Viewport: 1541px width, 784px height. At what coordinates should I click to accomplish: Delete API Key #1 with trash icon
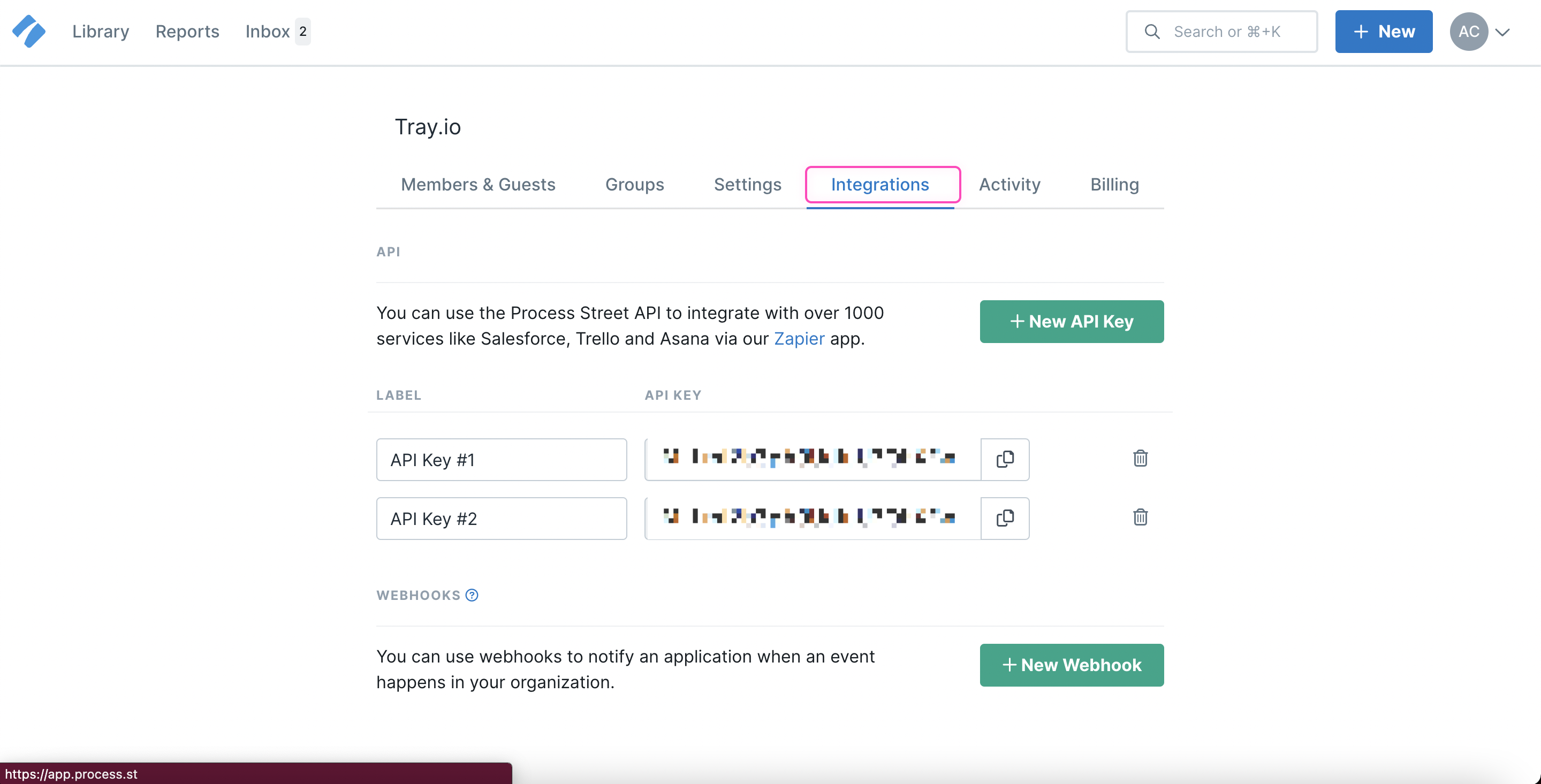1140,459
